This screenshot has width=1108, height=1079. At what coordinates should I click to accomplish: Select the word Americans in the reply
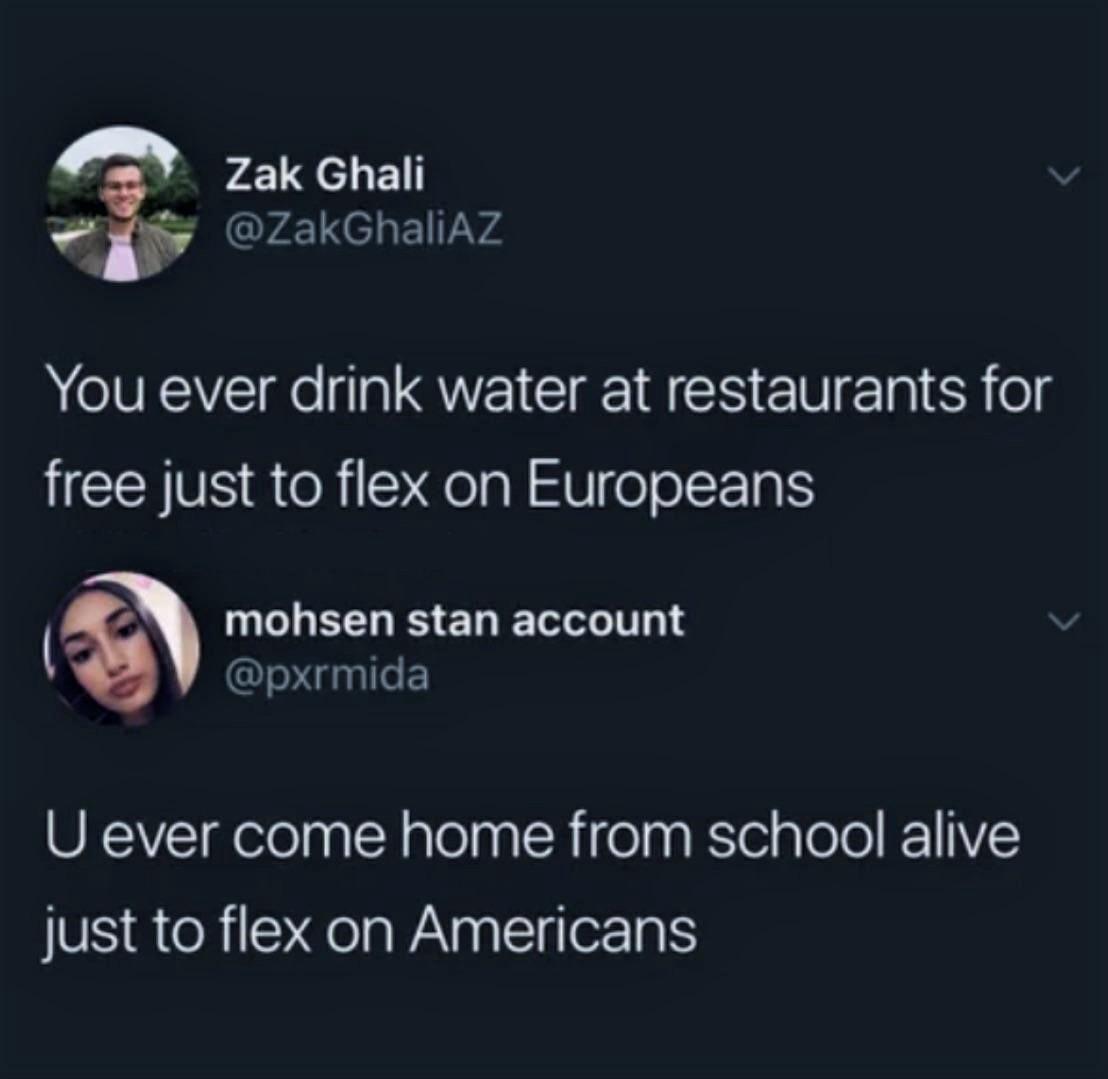click(x=555, y=931)
